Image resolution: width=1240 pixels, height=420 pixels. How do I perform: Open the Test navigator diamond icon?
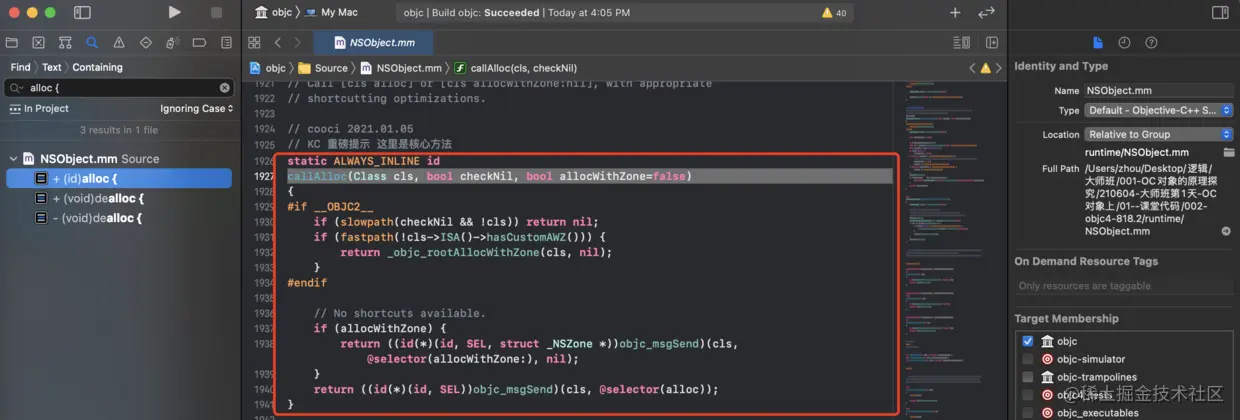(146, 43)
